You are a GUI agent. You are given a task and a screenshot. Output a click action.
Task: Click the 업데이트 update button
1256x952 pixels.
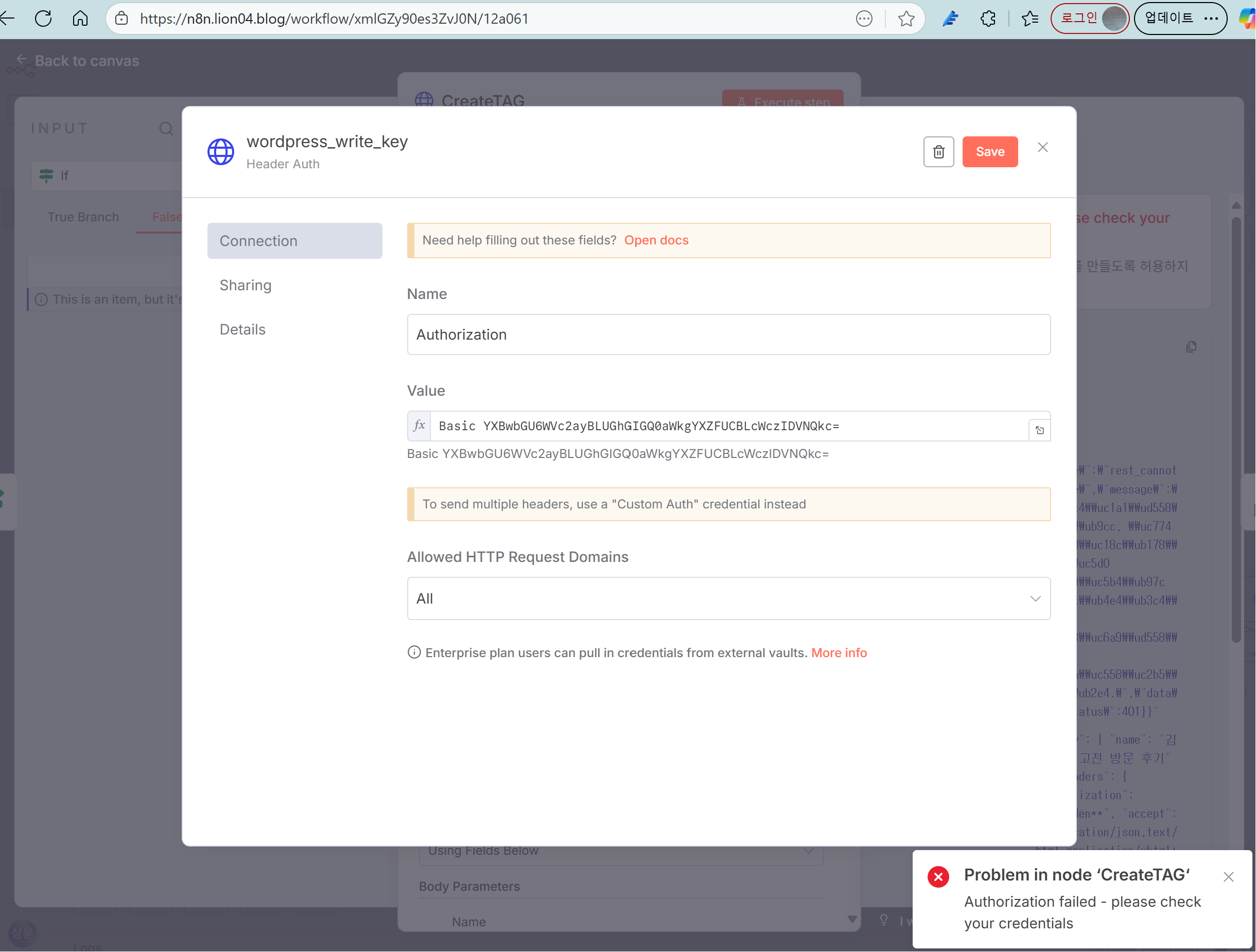[x=1180, y=19]
